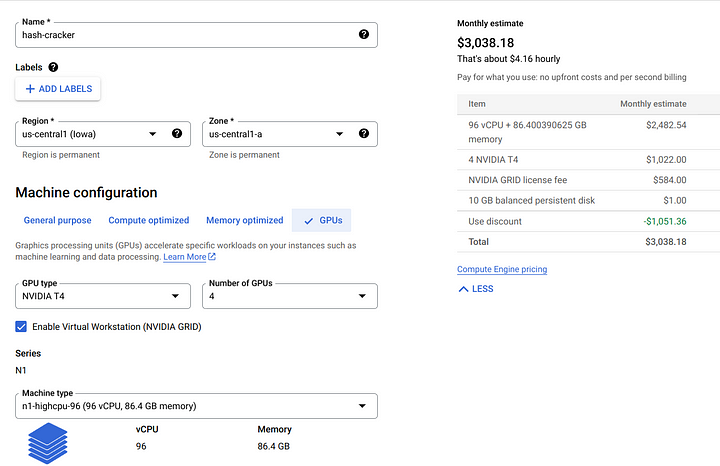
Task: Open the Number of GPUs dropdown
Action: point(290,296)
